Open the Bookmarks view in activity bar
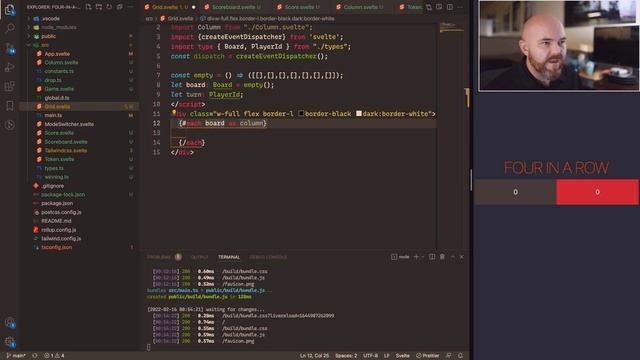Screen dimensions: 640x360 [10, 106]
